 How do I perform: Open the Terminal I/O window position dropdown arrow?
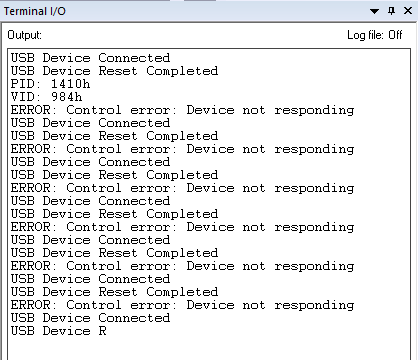pyautogui.click(x=374, y=11)
